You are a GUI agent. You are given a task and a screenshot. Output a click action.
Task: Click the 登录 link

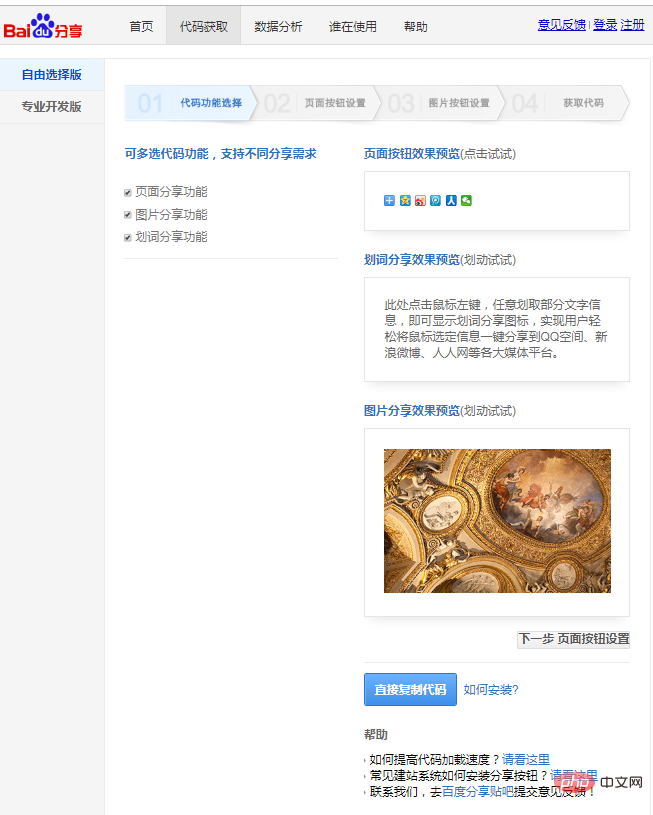tap(605, 24)
